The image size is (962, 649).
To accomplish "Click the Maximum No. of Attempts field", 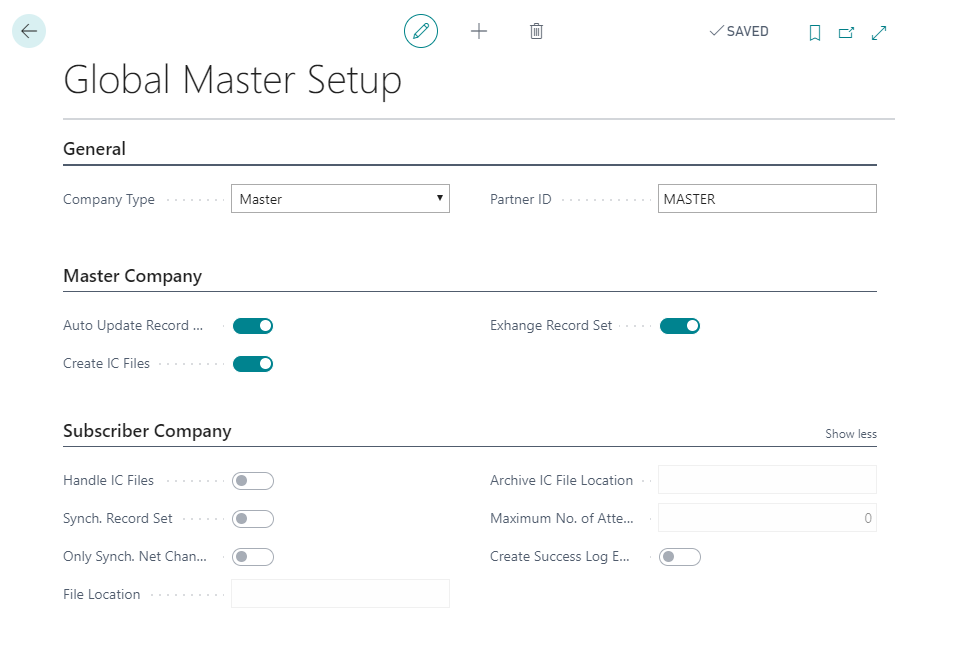I will click(x=768, y=518).
